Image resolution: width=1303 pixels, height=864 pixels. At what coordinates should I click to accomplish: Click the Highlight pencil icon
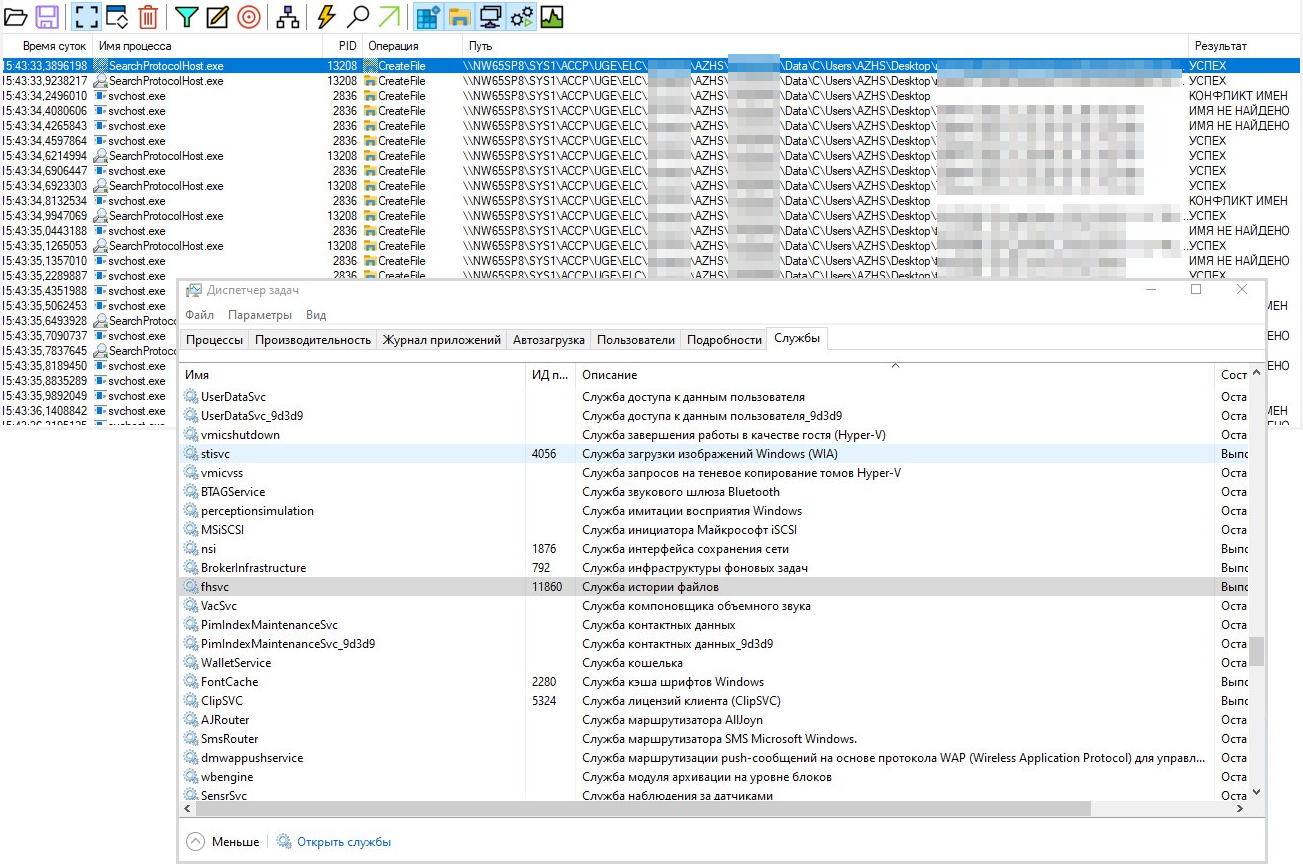click(x=217, y=16)
